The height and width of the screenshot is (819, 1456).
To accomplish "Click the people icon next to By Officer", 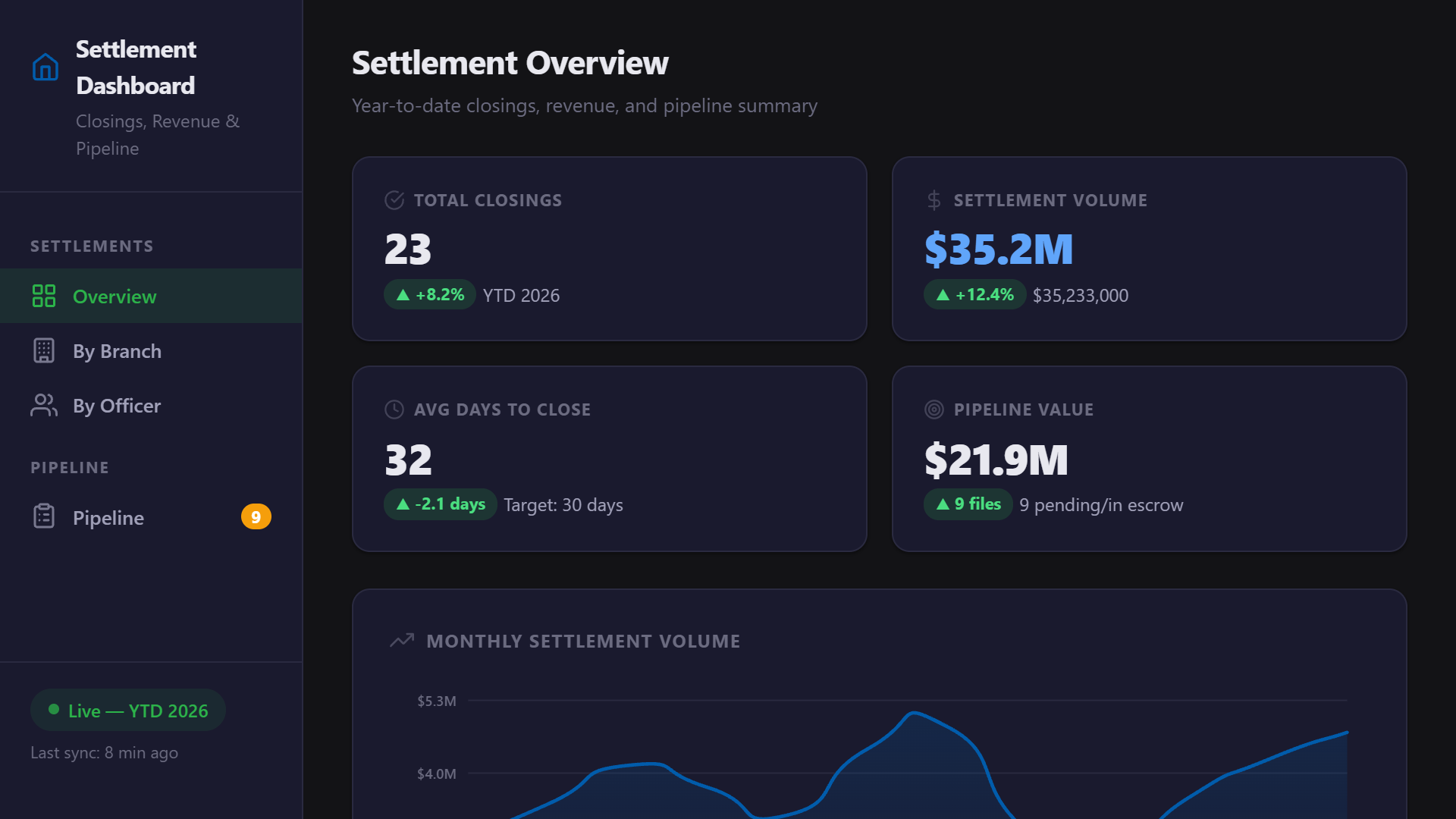I will point(43,406).
